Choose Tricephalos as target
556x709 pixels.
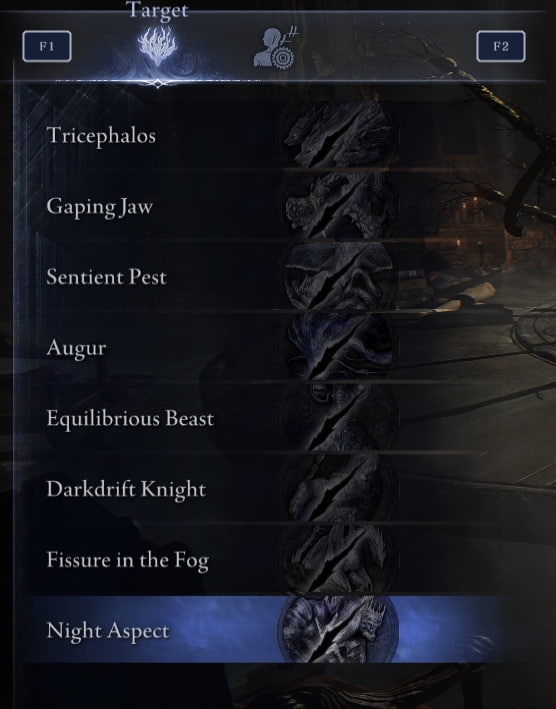pos(262,135)
